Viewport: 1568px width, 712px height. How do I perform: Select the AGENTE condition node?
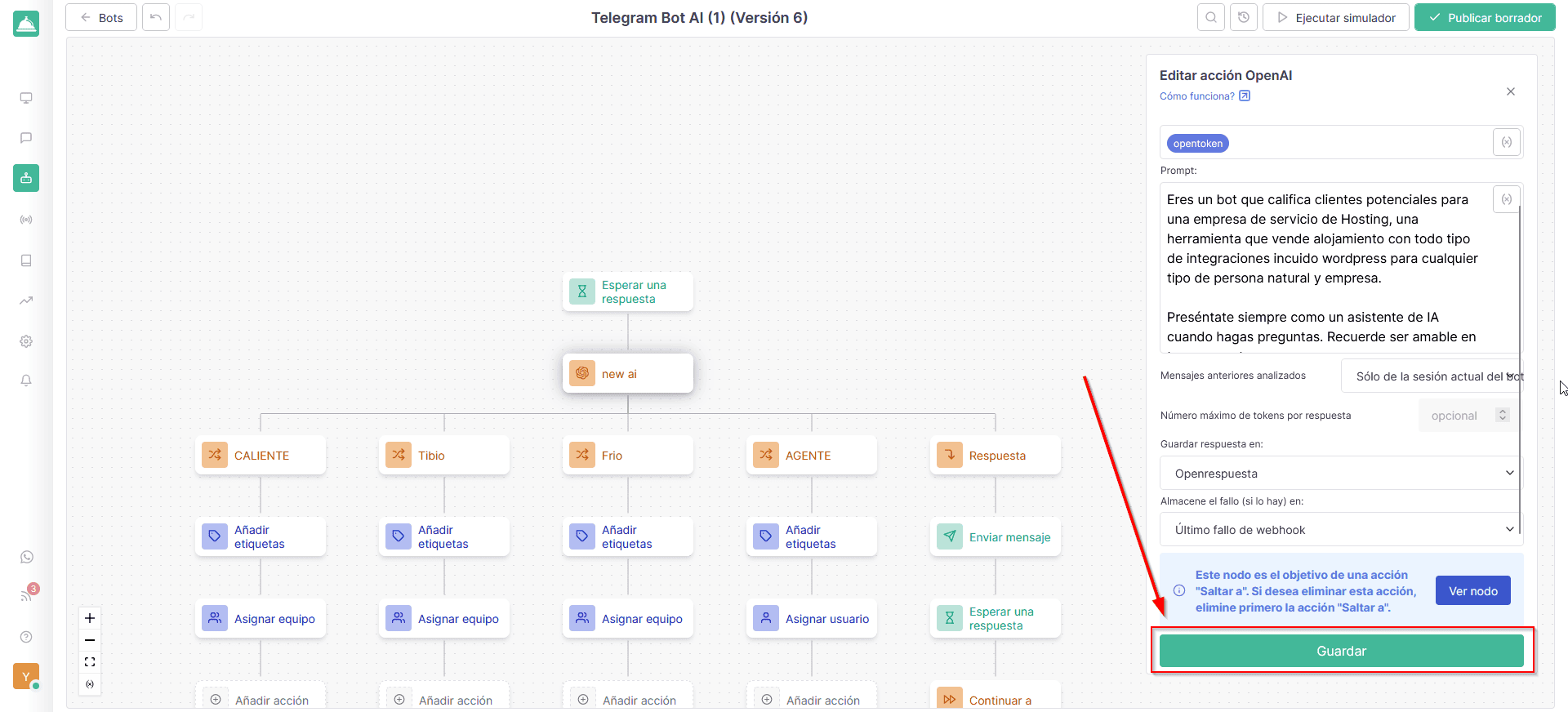coord(812,455)
